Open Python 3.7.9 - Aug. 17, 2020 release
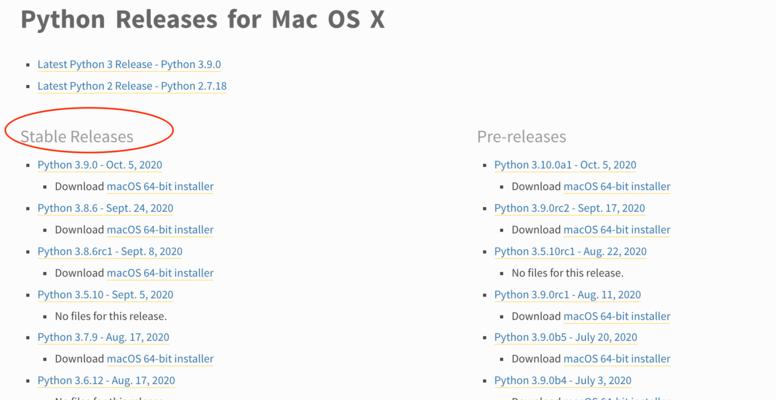 (x=103, y=337)
